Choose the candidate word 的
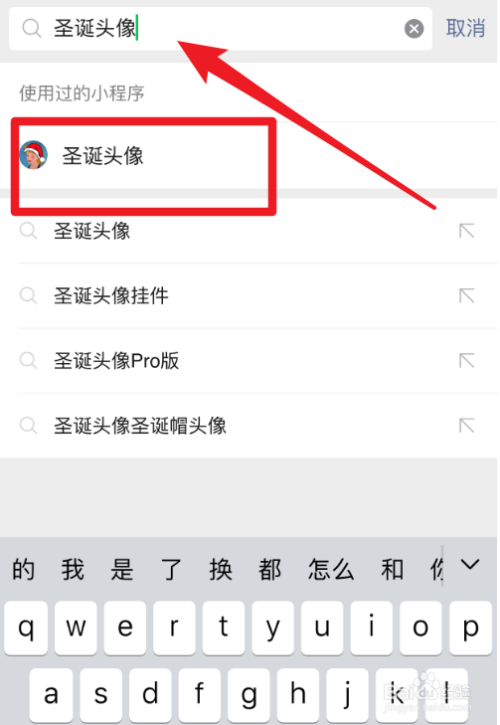The height and width of the screenshot is (725, 500). [x=24, y=569]
